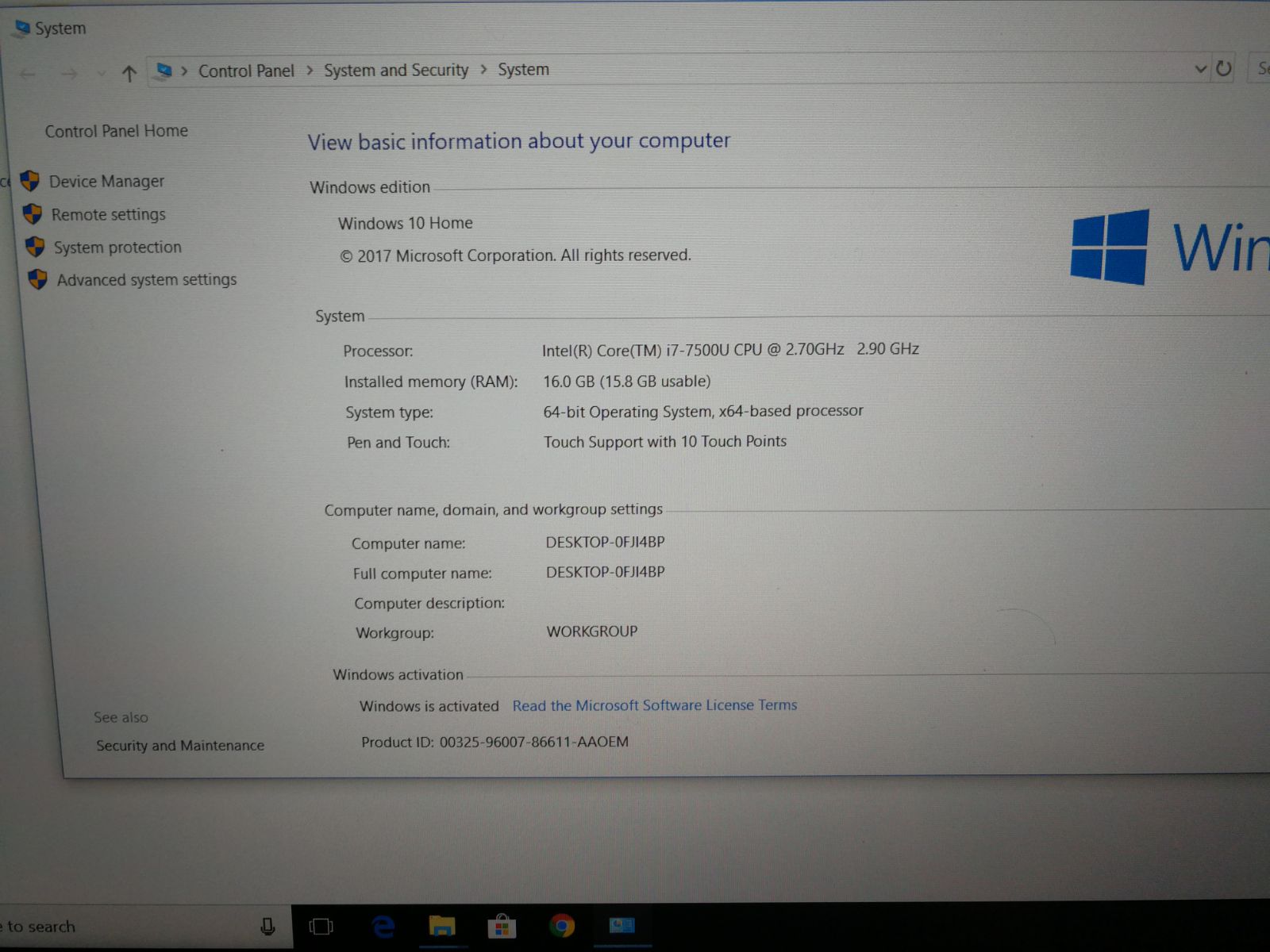Screen dimensions: 1270x952
Task: Open Device Manager
Action: 106,182
